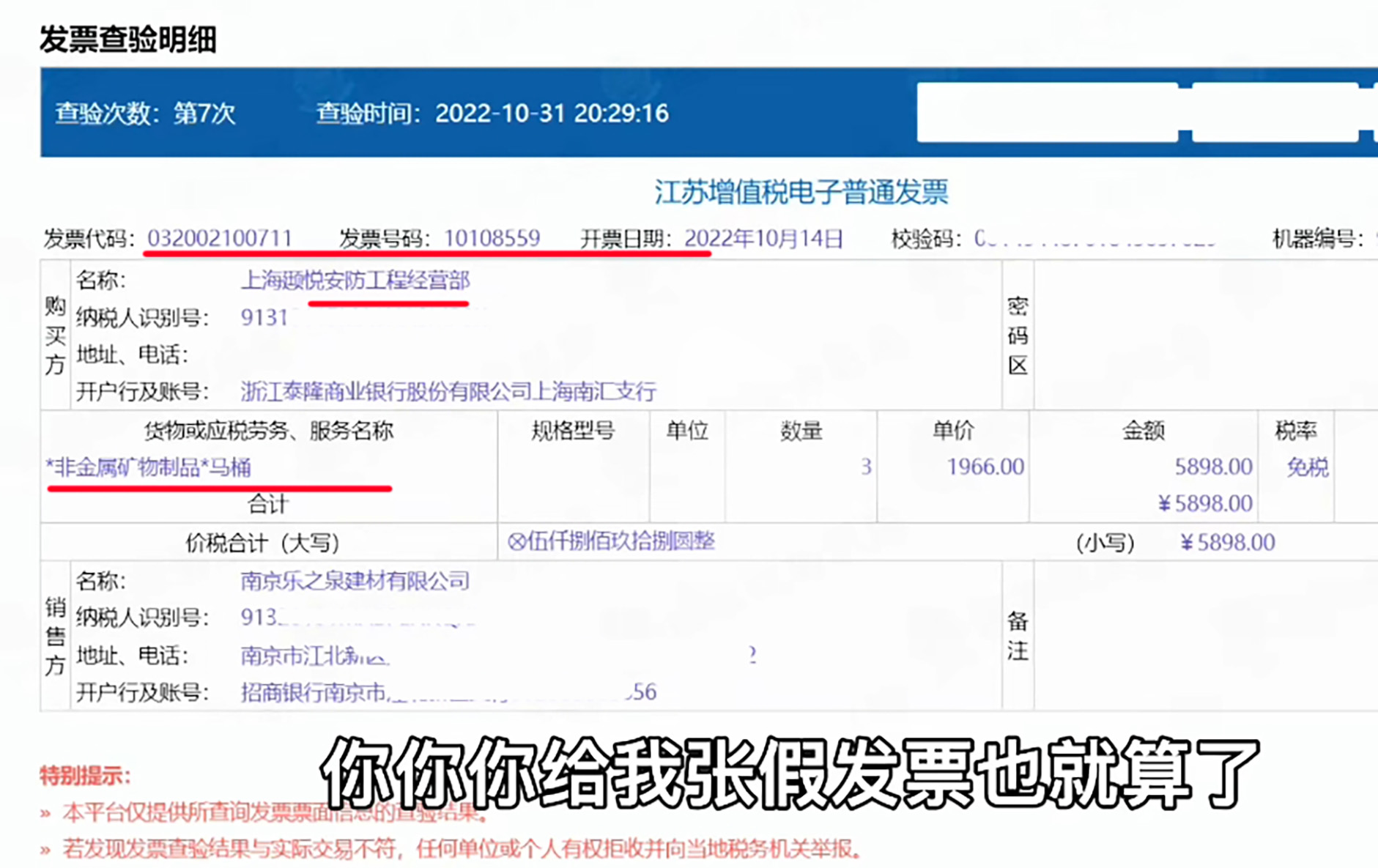Click the invoice title 江苏增值税电子普通发票
Image resolution: width=1378 pixels, height=868 pixels.
(x=801, y=192)
